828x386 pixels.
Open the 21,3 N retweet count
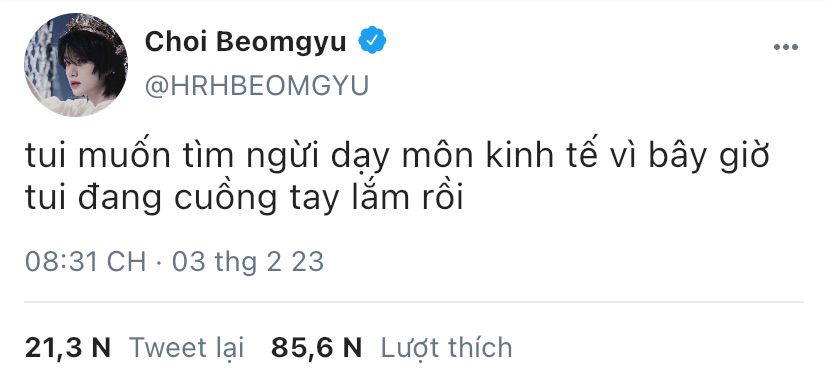(68, 348)
